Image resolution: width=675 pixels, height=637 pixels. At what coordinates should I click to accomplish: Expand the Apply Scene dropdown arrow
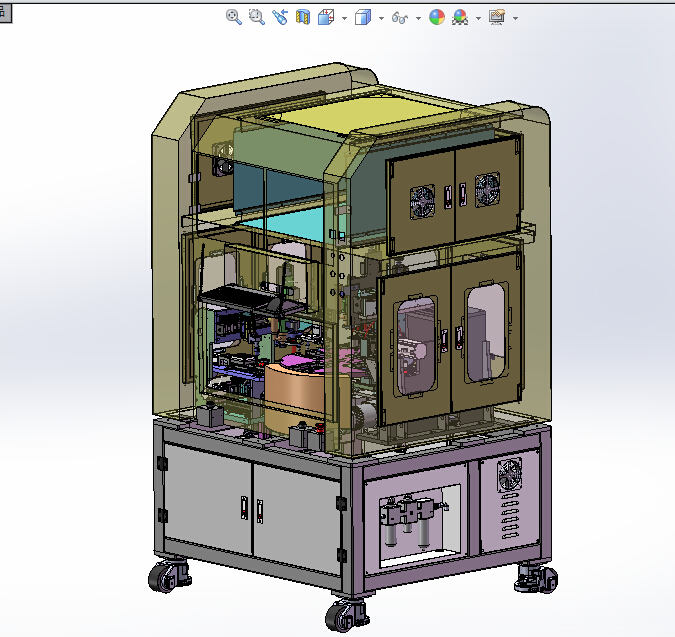pyautogui.click(x=478, y=19)
